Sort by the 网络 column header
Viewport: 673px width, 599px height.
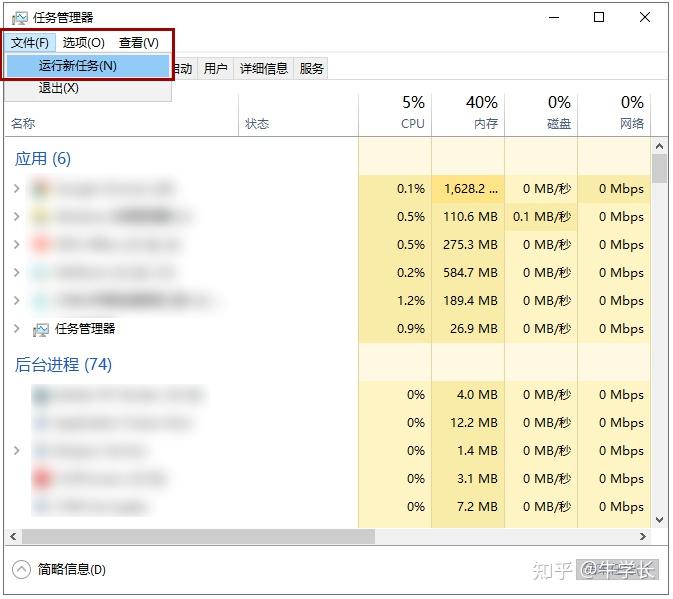(631, 113)
